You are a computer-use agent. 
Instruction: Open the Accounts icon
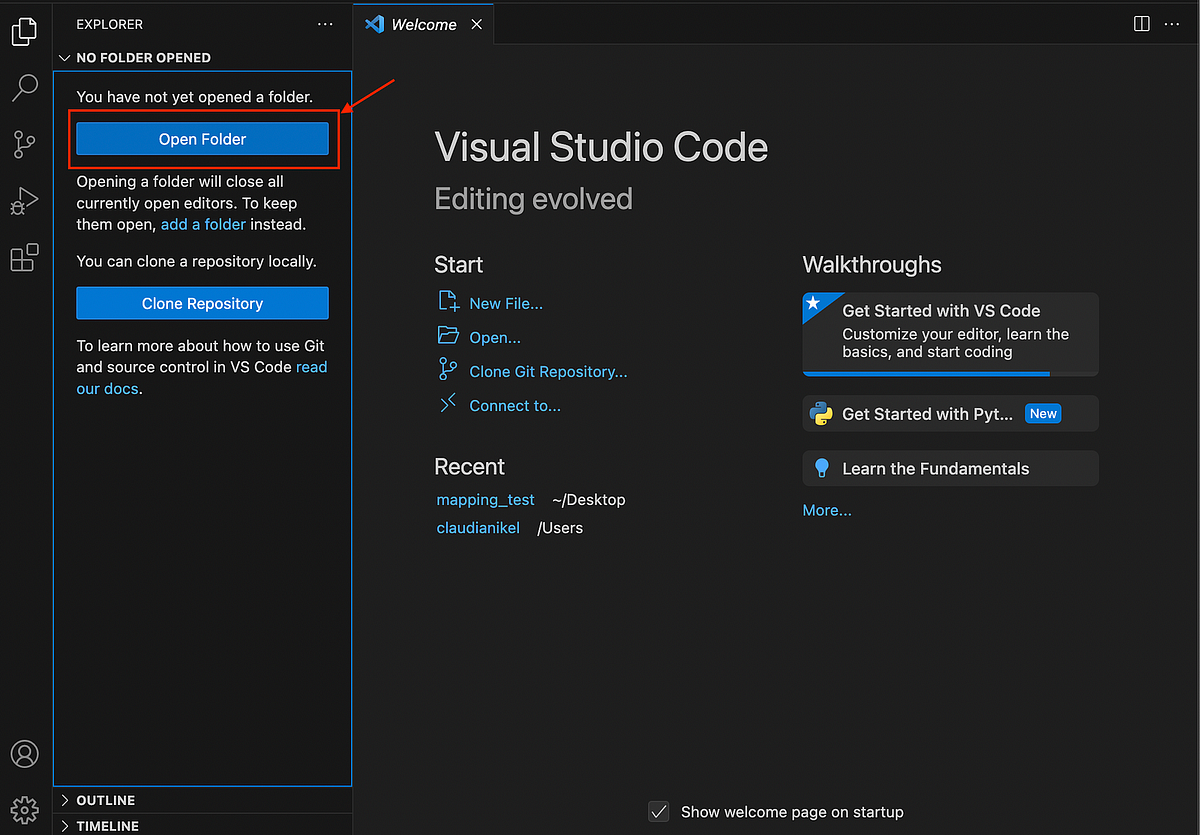(x=24, y=754)
